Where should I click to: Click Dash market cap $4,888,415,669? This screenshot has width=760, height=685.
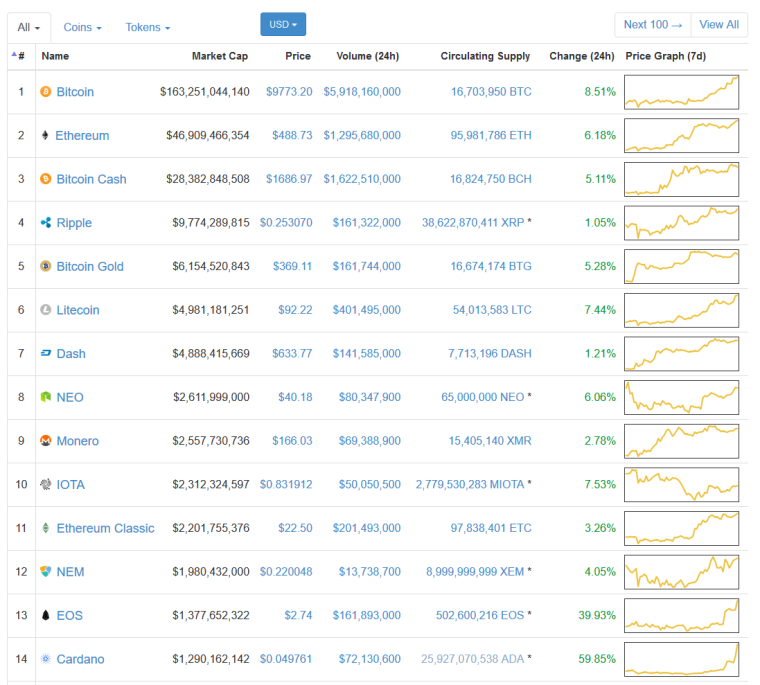[211, 353]
